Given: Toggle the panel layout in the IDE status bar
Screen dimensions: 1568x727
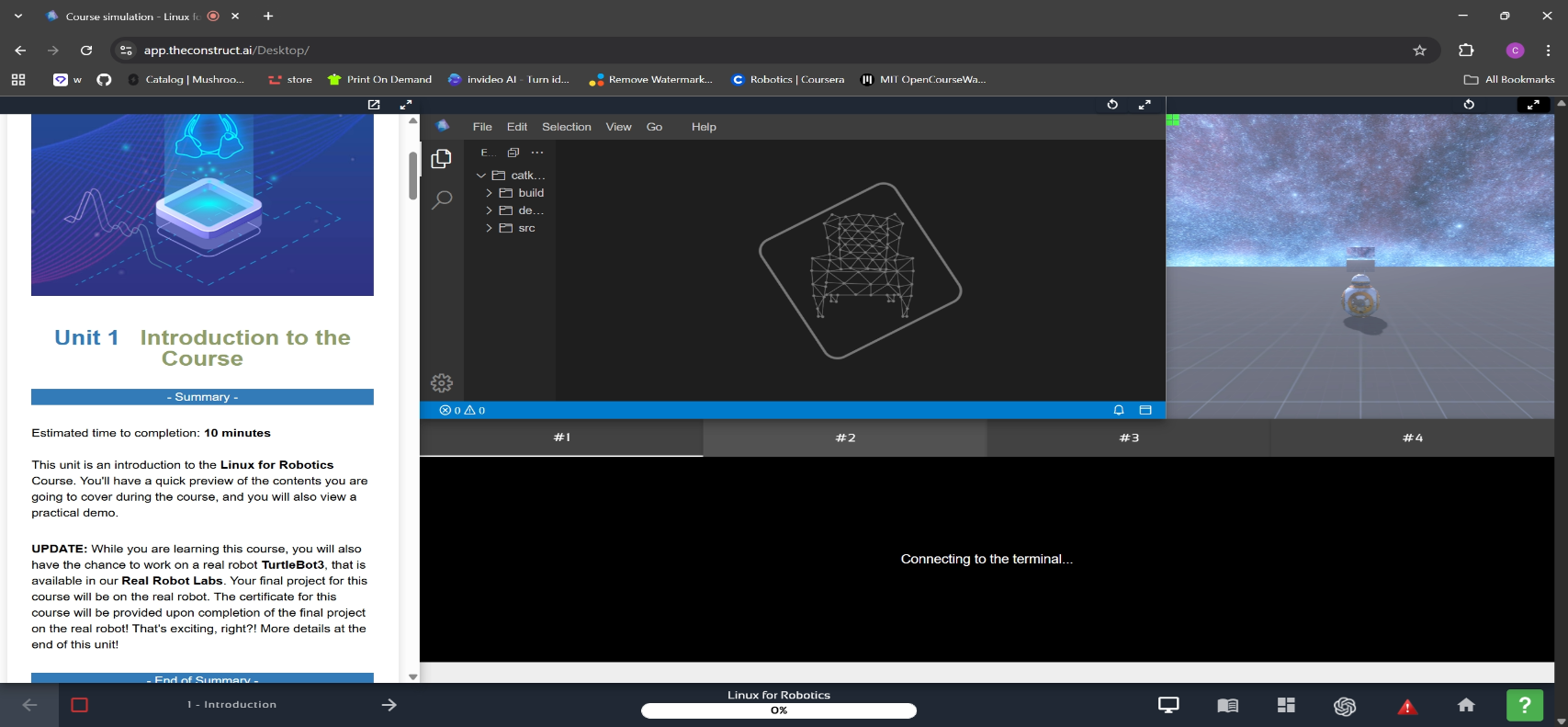Looking at the screenshot, I should point(1145,410).
